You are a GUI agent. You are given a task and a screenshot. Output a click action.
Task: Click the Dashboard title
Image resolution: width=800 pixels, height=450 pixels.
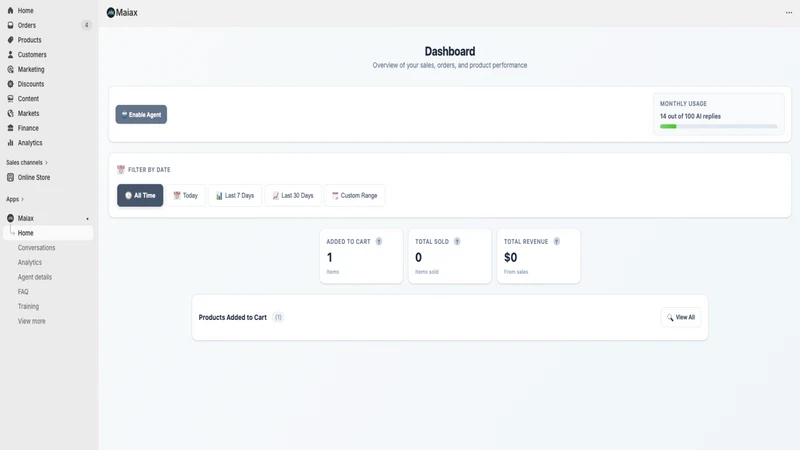450,52
